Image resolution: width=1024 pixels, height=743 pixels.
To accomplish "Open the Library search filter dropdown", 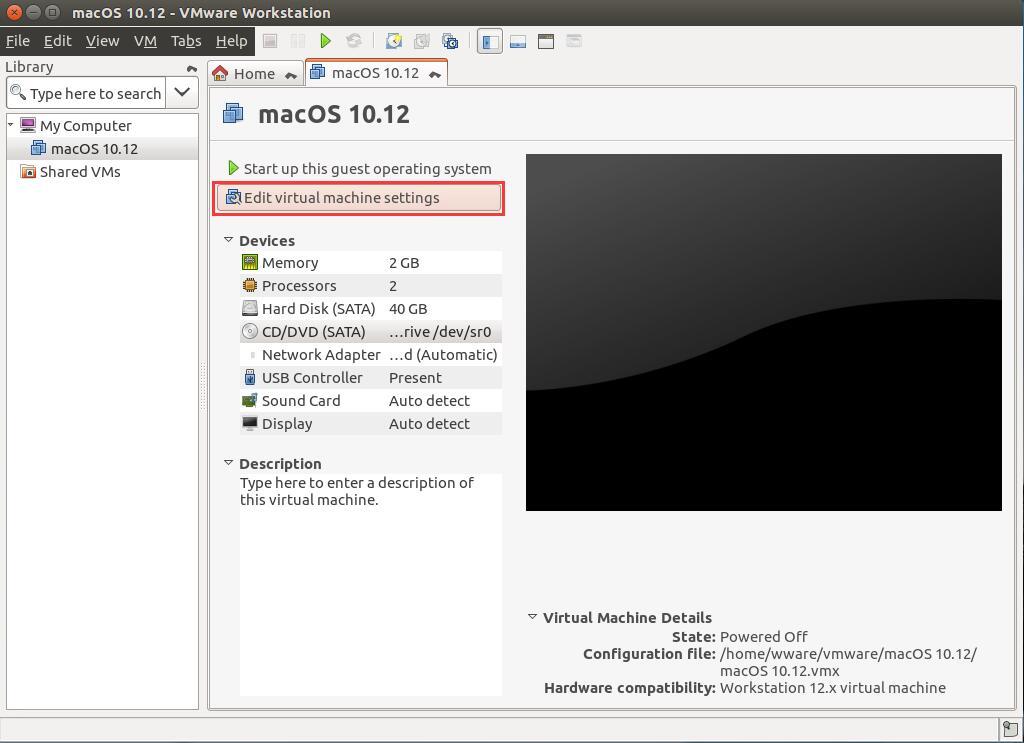I will pos(182,93).
